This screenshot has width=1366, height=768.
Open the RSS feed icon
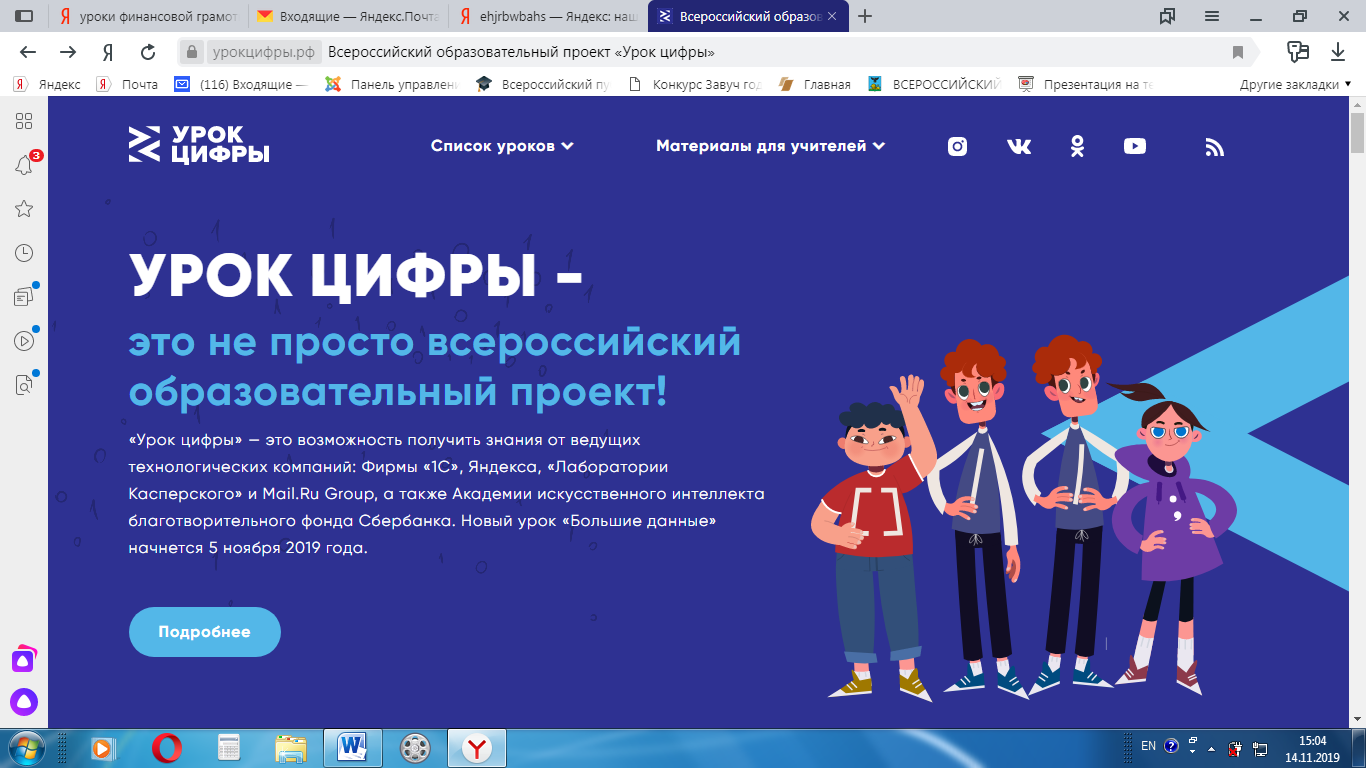[x=1215, y=147]
